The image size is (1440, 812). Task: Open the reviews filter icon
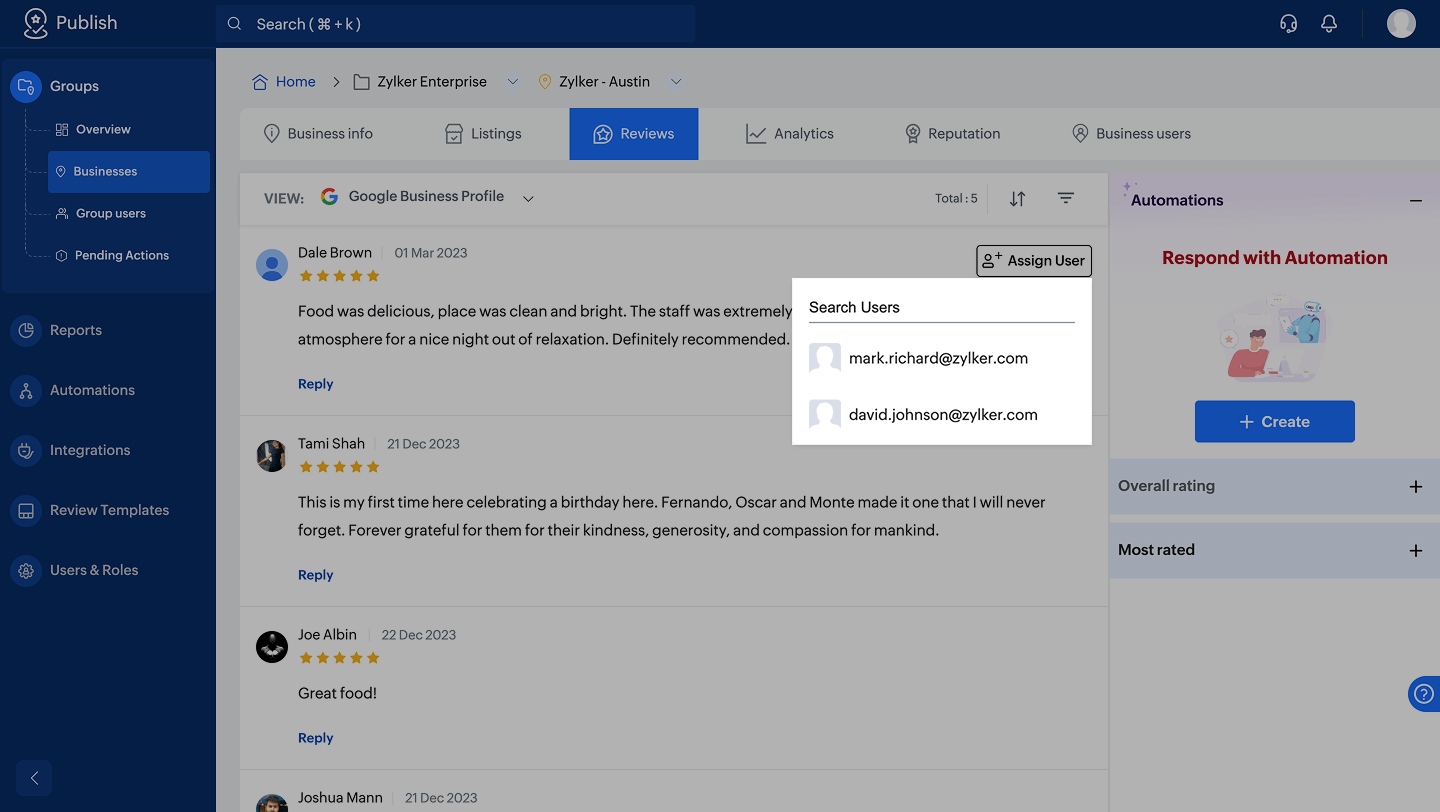coord(1066,198)
